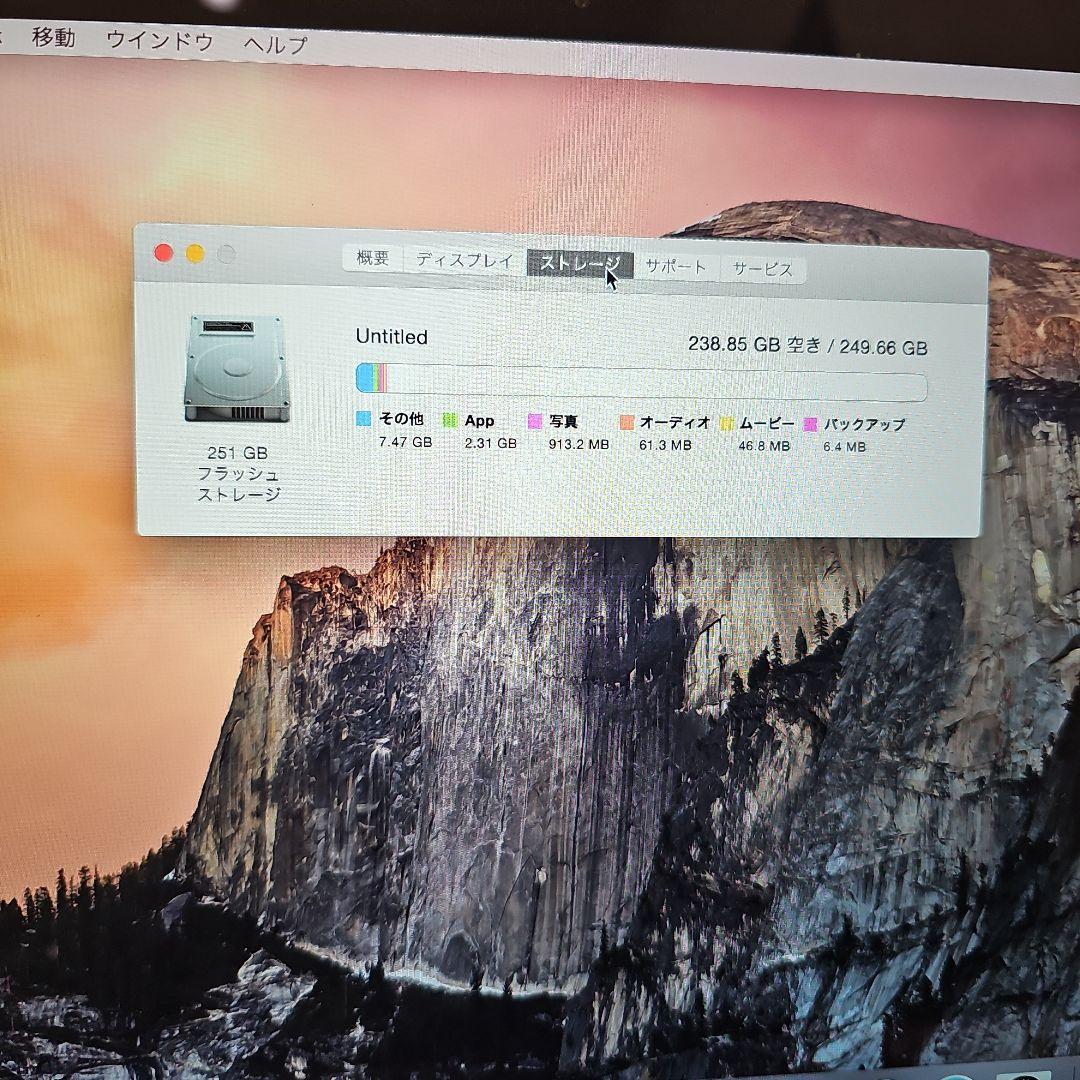The height and width of the screenshot is (1080, 1080).
Task: Click the Untitled volume name
Action: tap(392, 337)
